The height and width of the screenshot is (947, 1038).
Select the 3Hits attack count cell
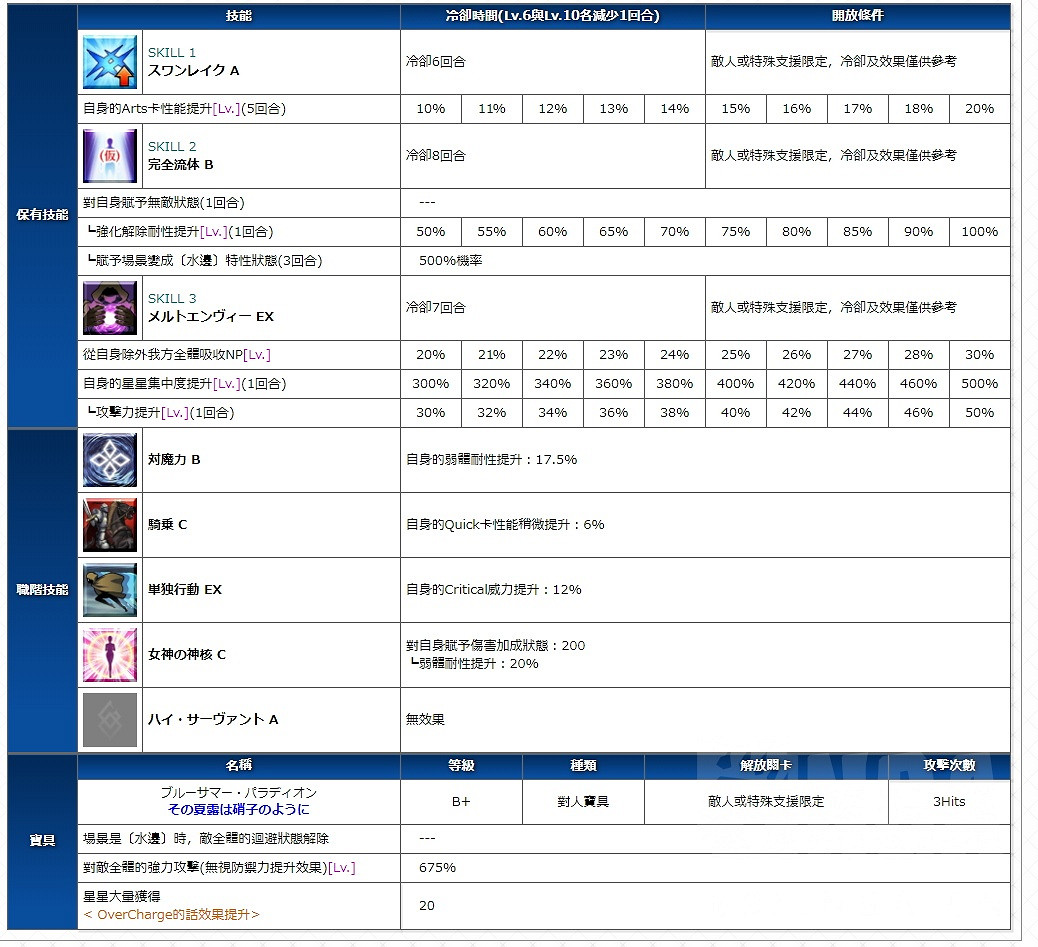948,801
